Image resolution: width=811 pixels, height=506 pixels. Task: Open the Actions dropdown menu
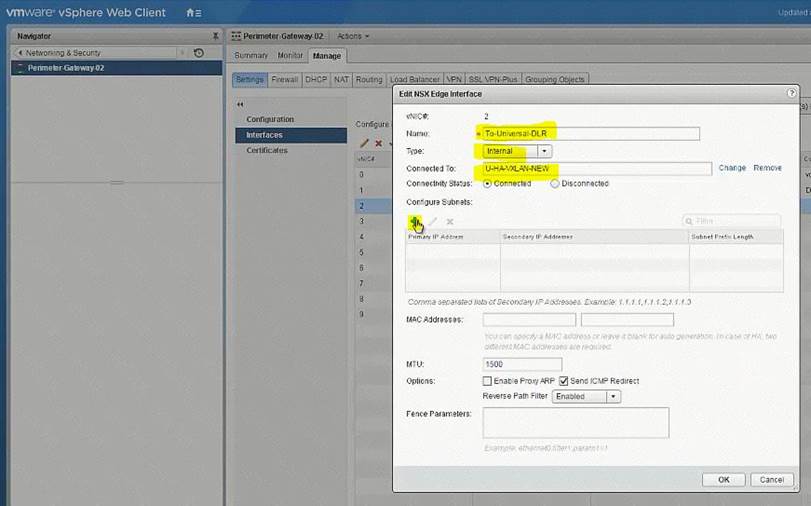pyautogui.click(x=353, y=36)
